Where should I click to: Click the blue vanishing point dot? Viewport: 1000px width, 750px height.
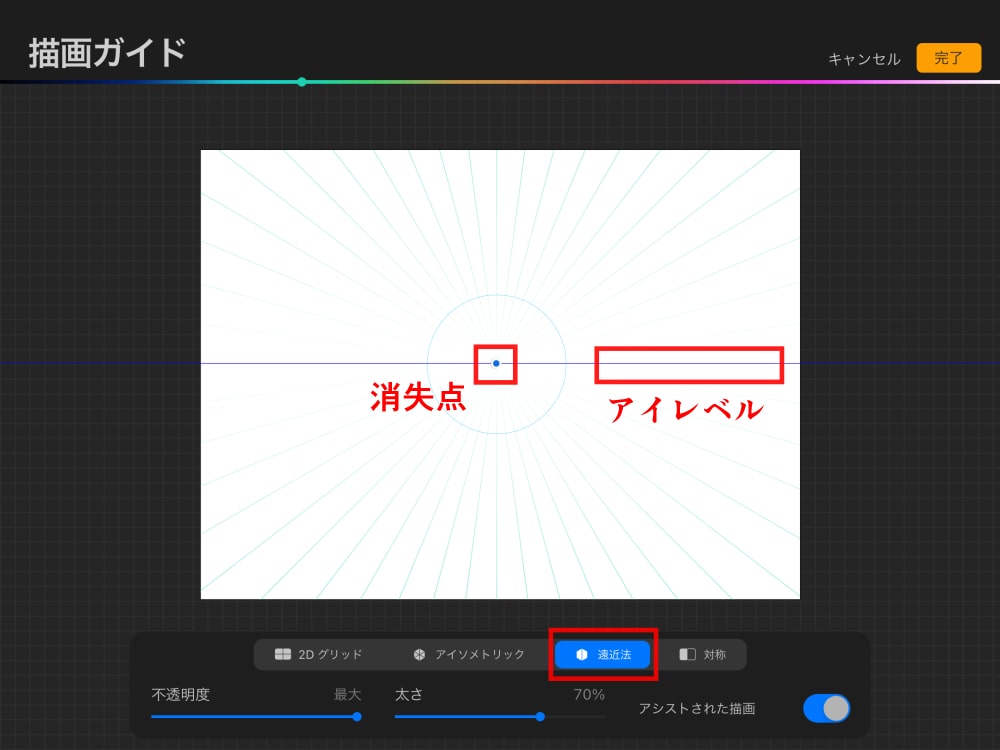(495, 363)
